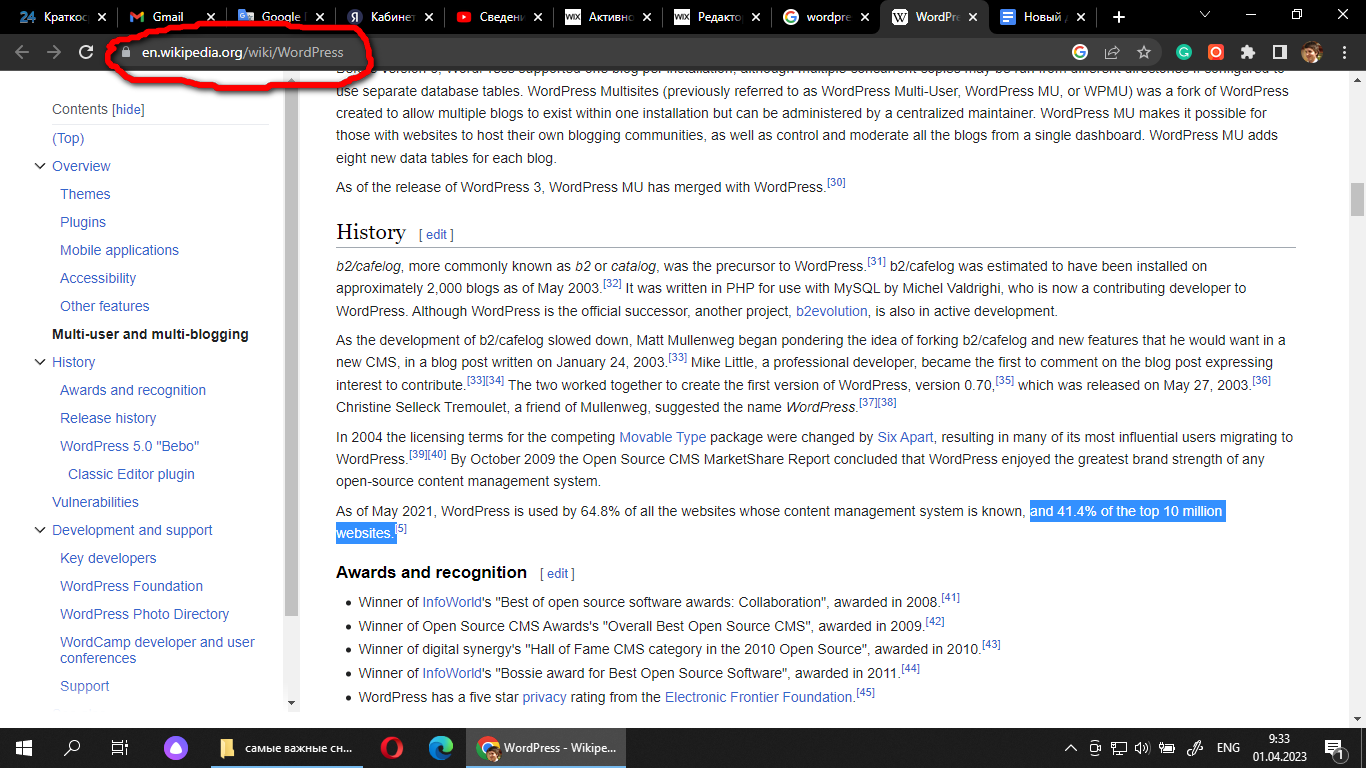Bookmark this page with the star icon
The height and width of the screenshot is (768, 1366).
coord(1144,52)
